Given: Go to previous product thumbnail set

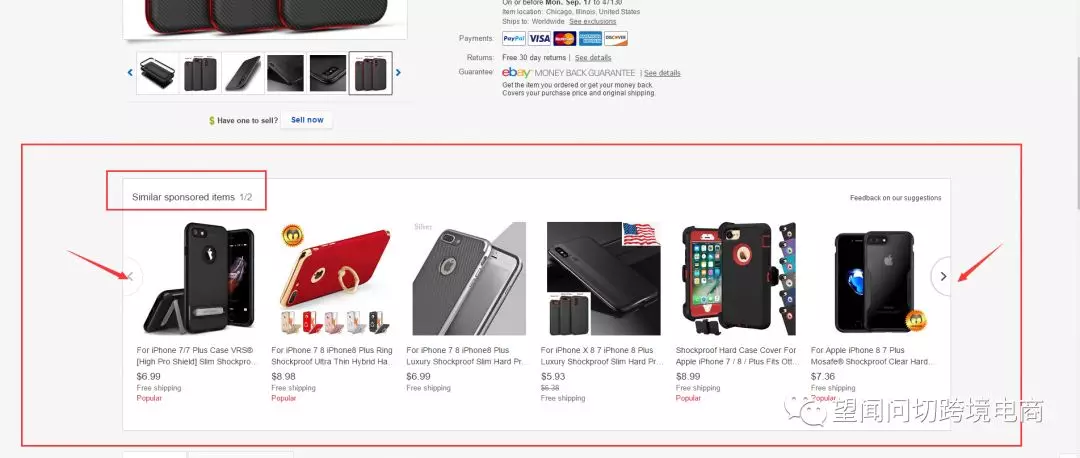Looking at the screenshot, I should 130,72.
